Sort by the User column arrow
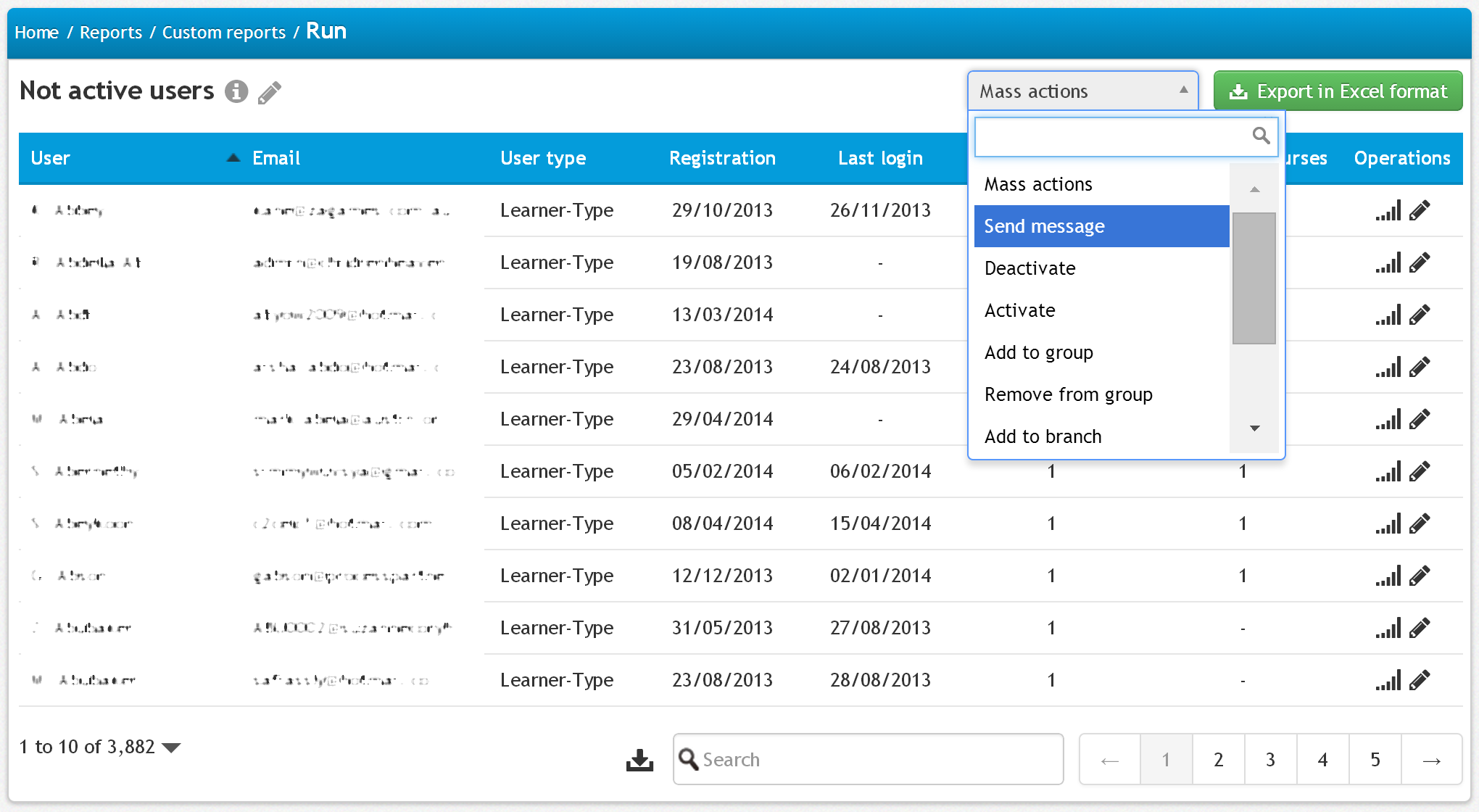Image resolution: width=1479 pixels, height=812 pixels. 233,158
